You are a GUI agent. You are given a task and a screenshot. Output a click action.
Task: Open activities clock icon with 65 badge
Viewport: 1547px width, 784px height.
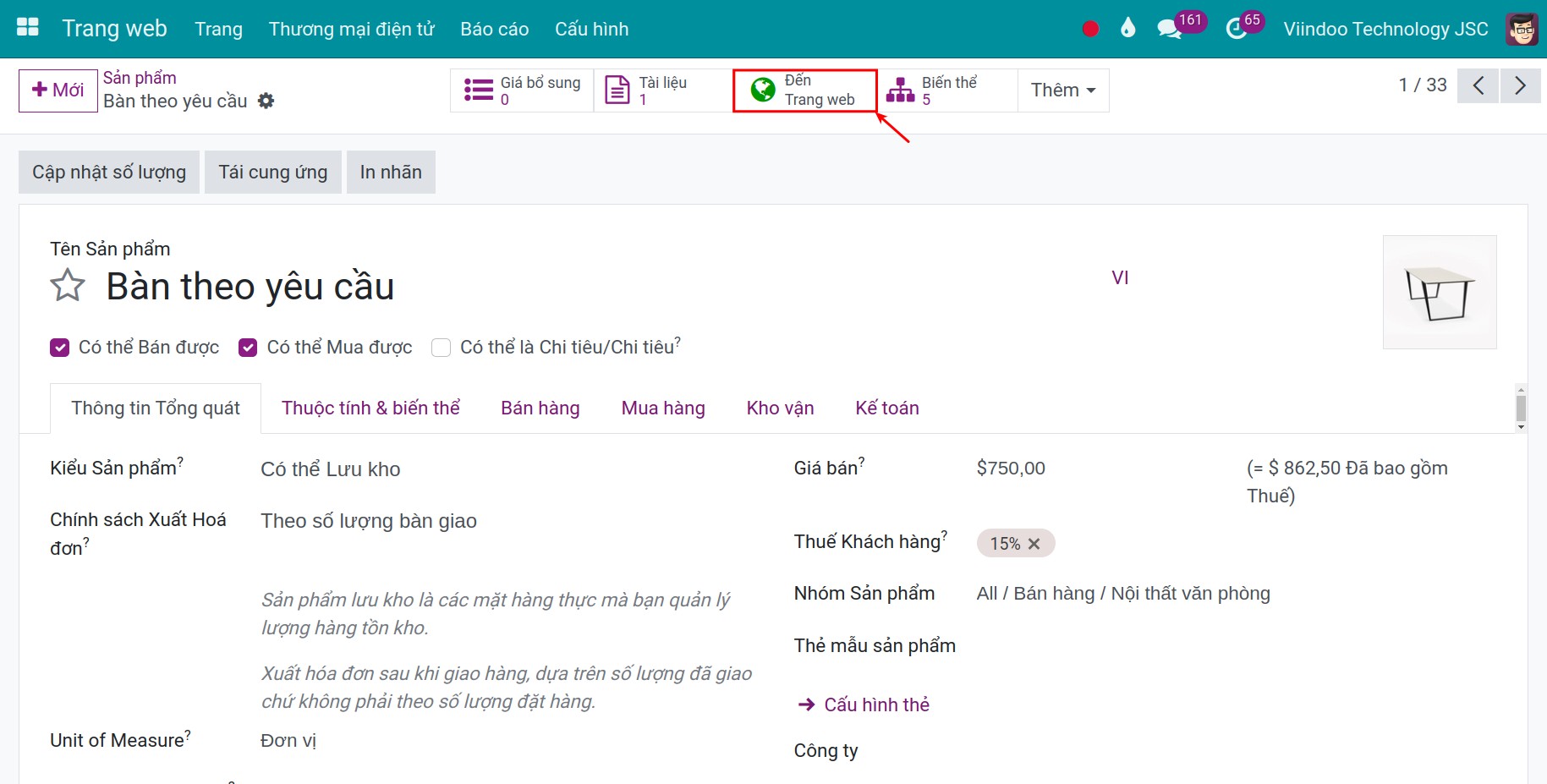1237,29
